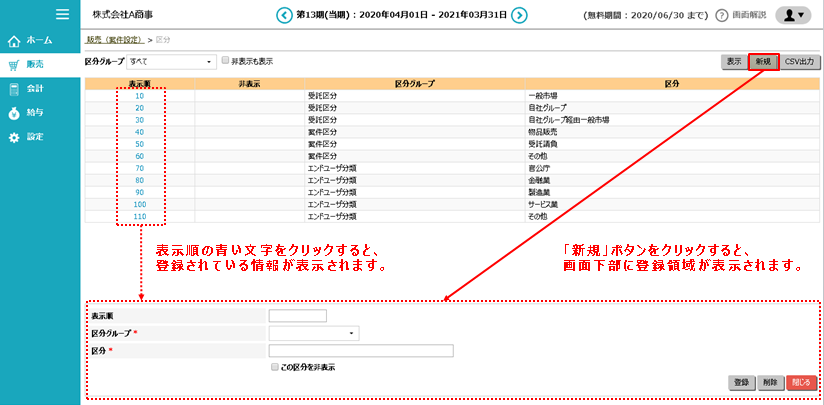Click the 新規 button
The image size is (824, 405).
[x=763, y=61]
